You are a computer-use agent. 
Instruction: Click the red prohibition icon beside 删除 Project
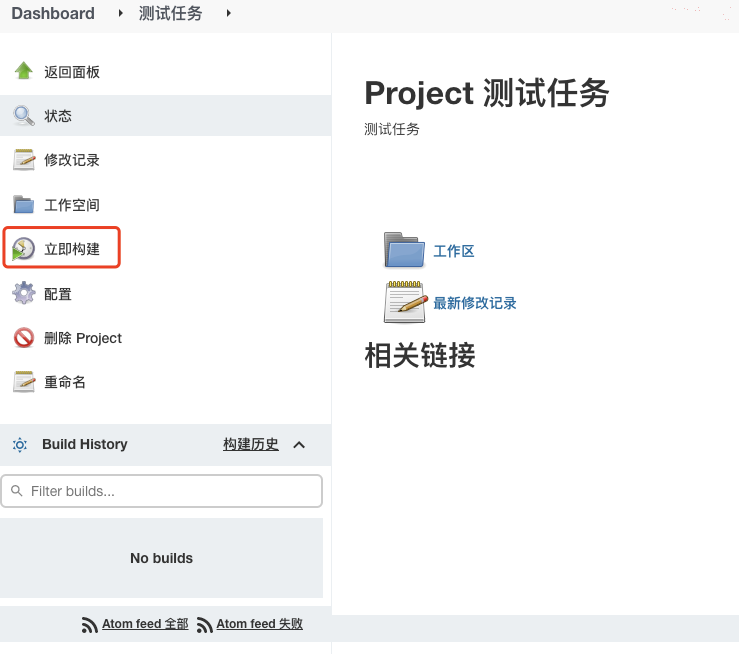pos(24,337)
